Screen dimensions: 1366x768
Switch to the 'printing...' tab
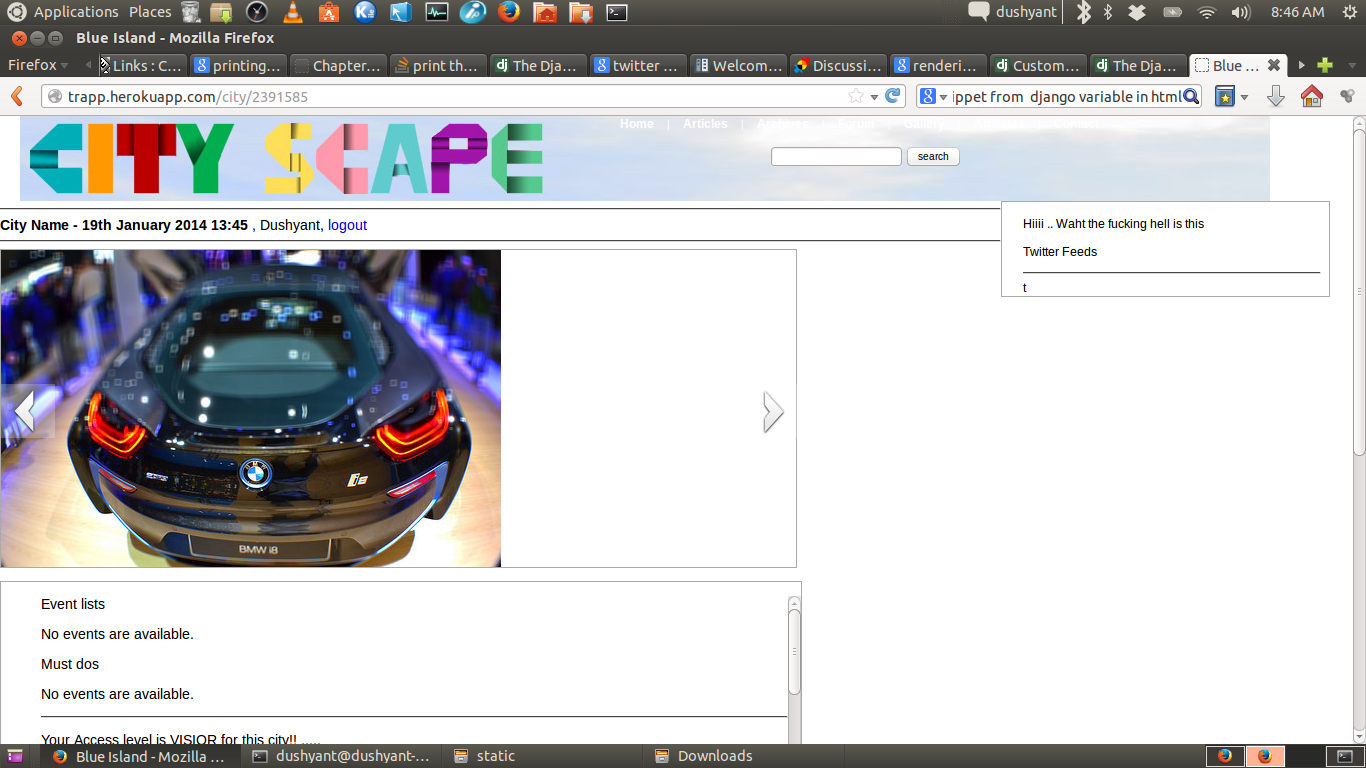(238, 65)
